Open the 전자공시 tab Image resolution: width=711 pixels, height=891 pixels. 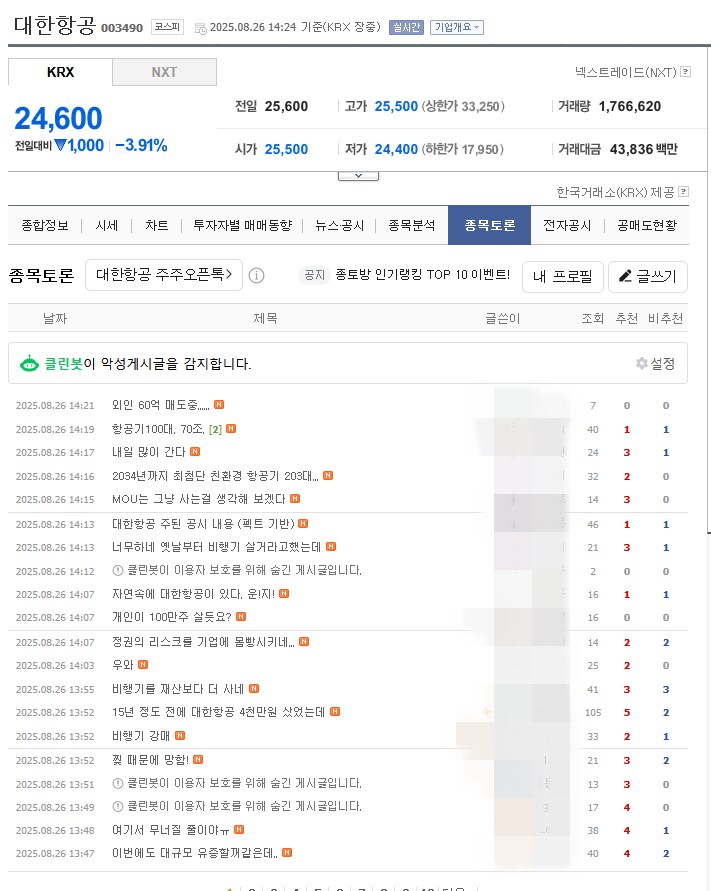[567, 226]
